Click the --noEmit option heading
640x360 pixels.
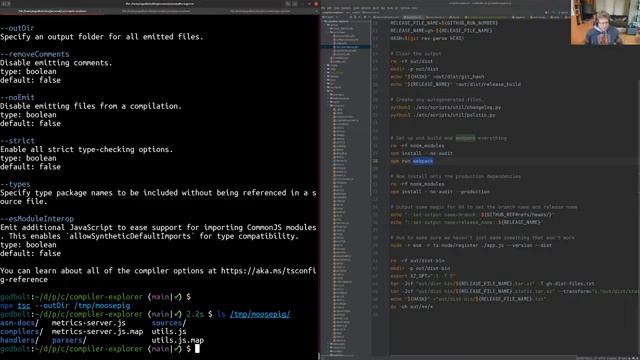coord(17,98)
